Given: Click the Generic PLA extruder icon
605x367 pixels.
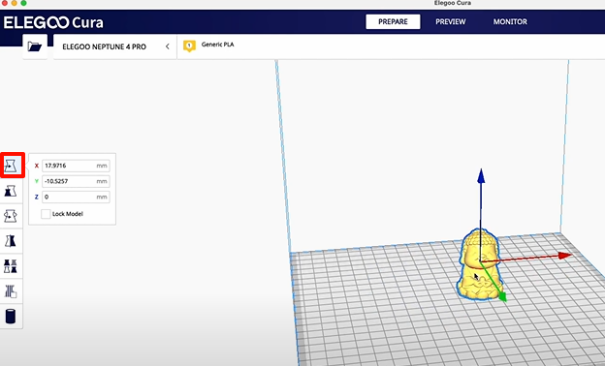Looking at the screenshot, I should (x=189, y=46).
